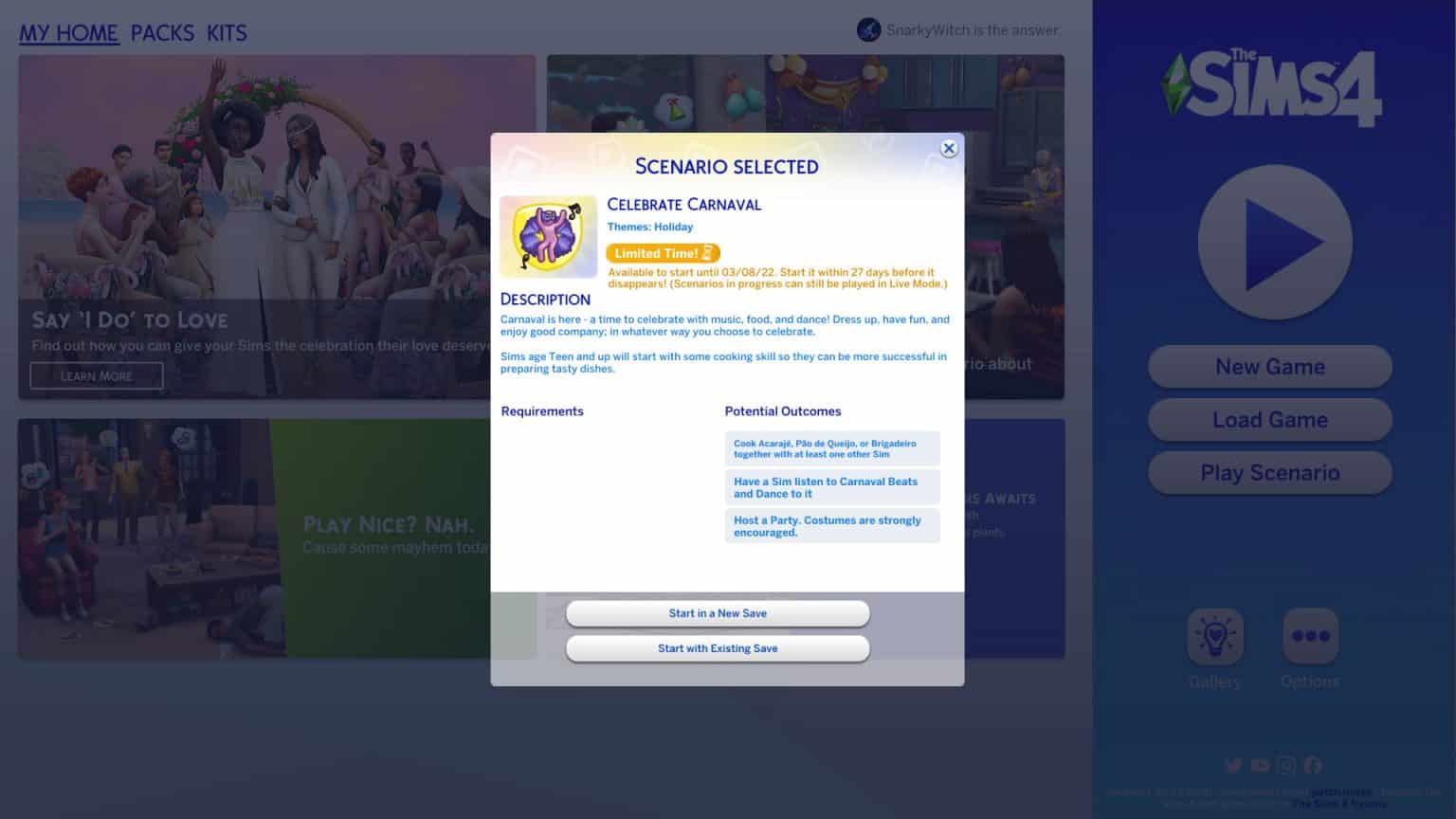Click the Celebrate Carnaval scenario title

684,204
